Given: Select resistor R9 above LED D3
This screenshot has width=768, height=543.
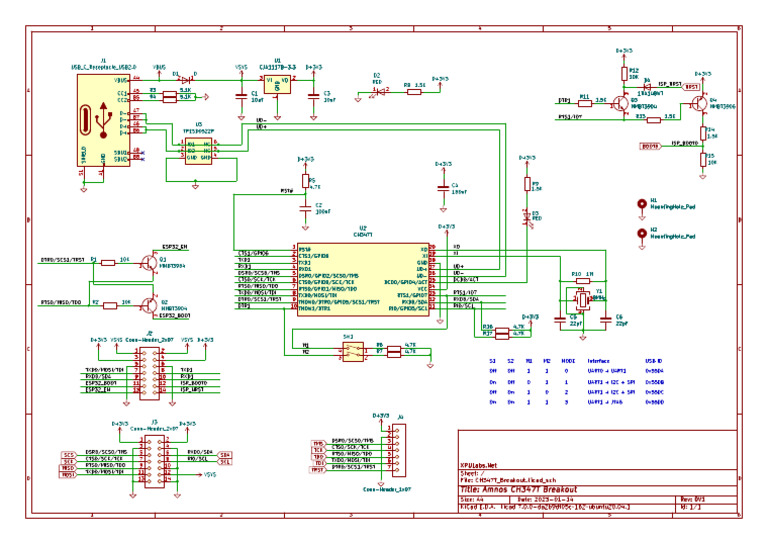Looking at the screenshot, I should point(528,184).
